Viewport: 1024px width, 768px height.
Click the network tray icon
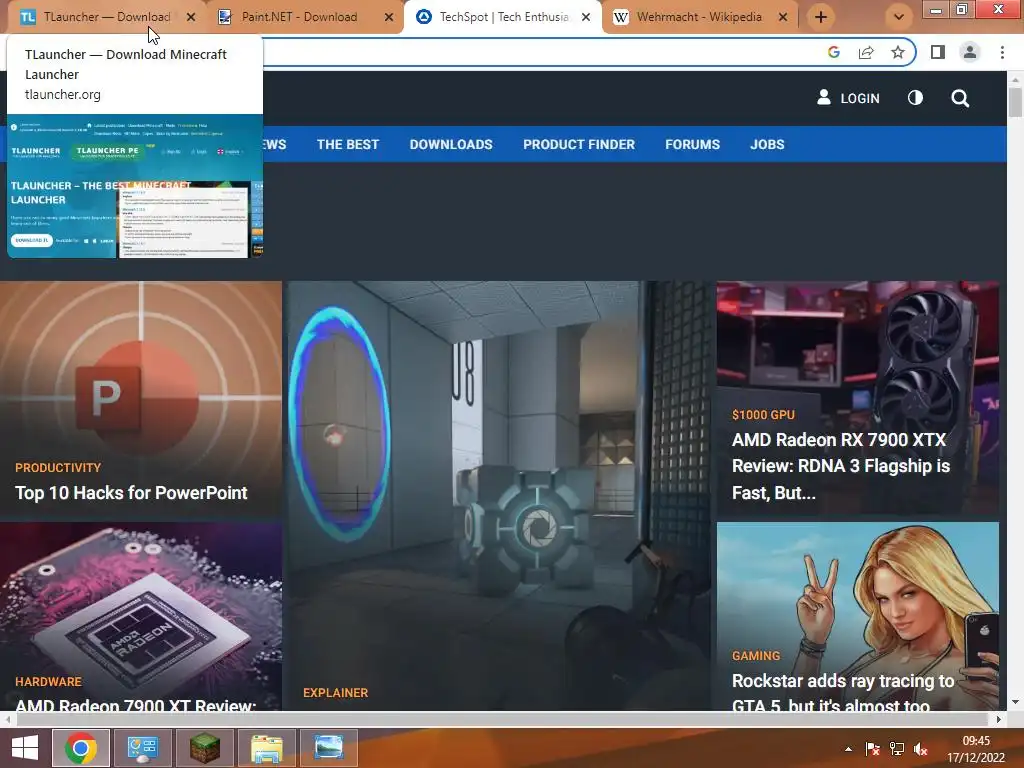pos(897,749)
